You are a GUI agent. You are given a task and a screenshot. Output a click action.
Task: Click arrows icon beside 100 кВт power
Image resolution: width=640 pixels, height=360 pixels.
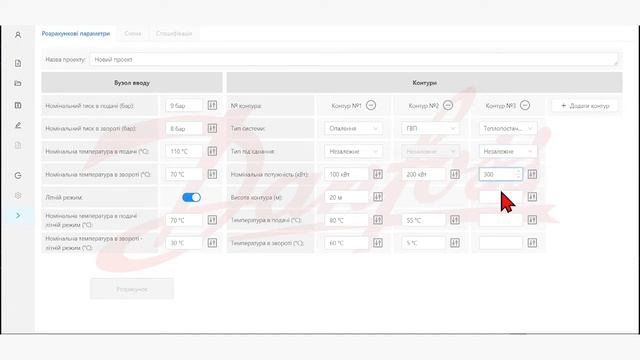pos(378,174)
